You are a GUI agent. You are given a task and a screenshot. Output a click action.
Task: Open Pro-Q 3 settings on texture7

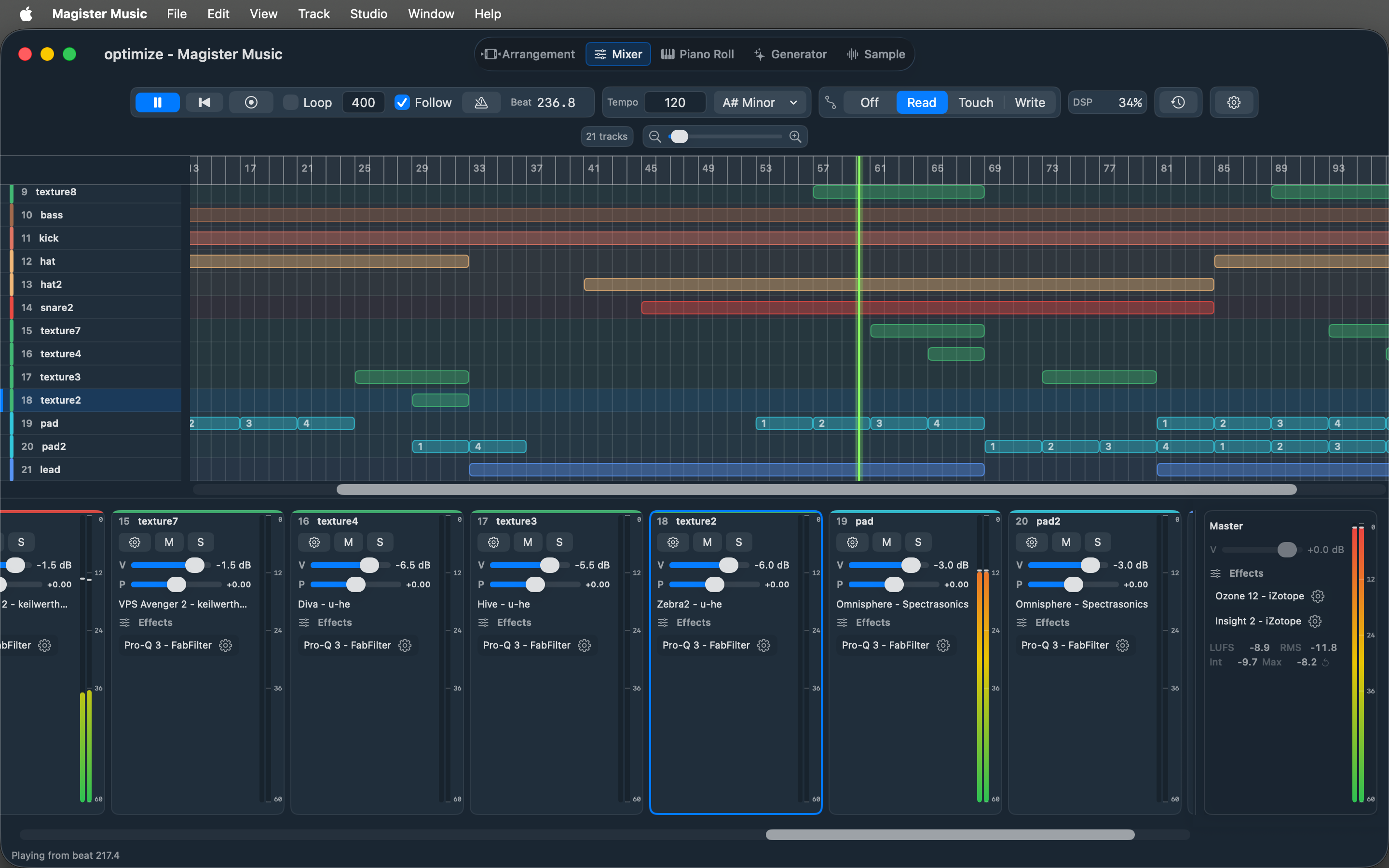click(x=226, y=645)
